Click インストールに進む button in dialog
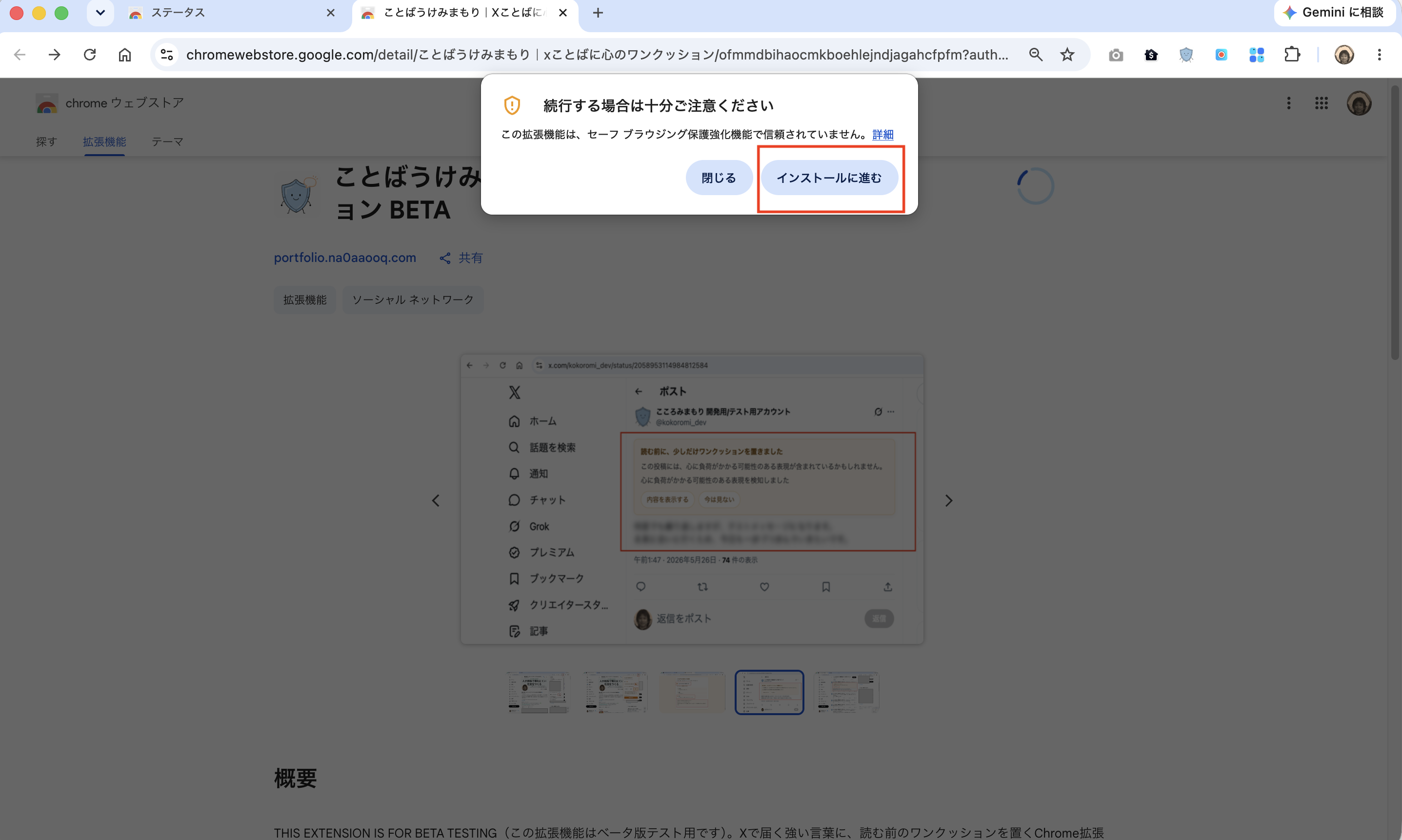 pos(829,178)
